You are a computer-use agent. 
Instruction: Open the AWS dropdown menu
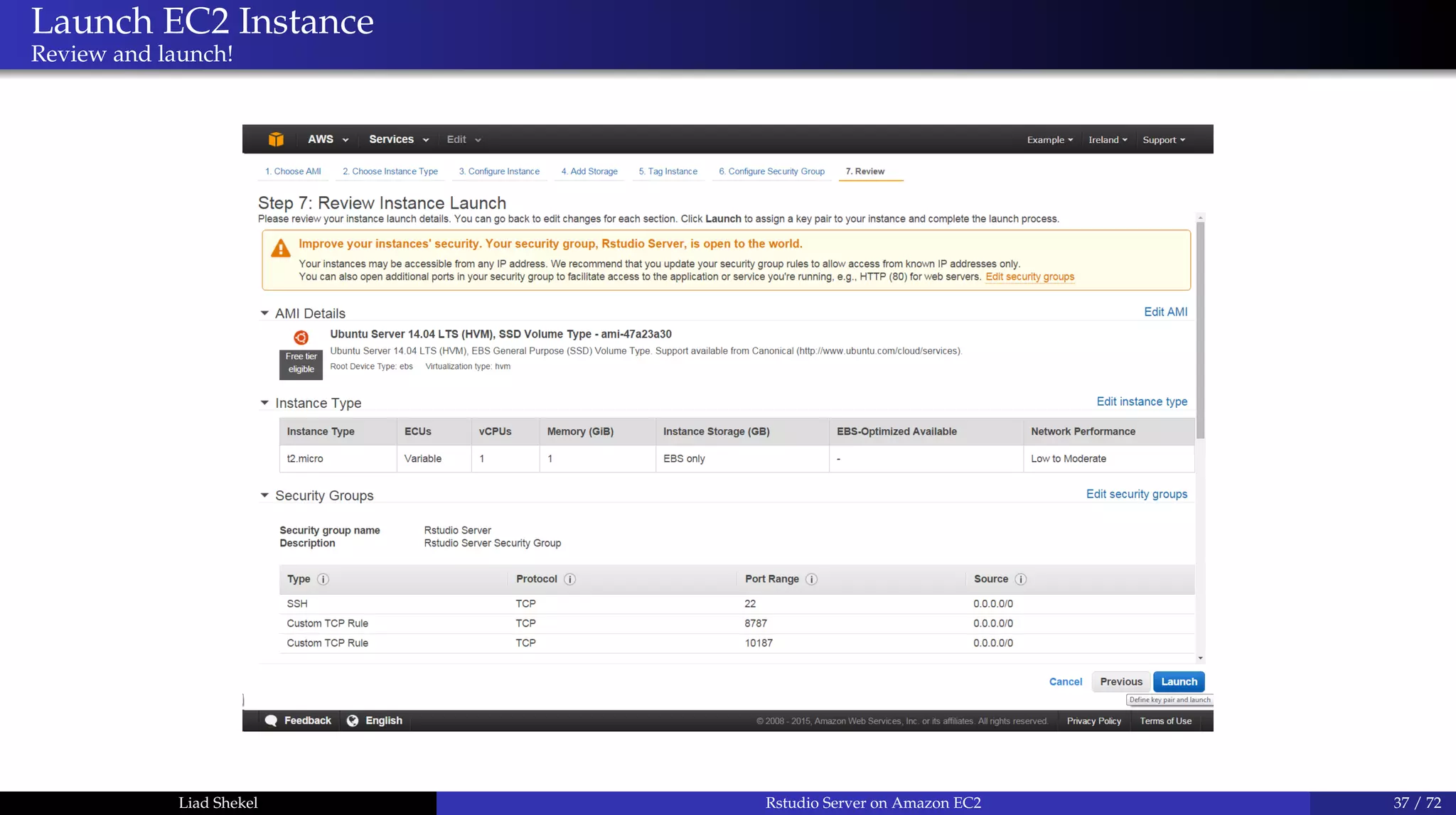(328, 139)
